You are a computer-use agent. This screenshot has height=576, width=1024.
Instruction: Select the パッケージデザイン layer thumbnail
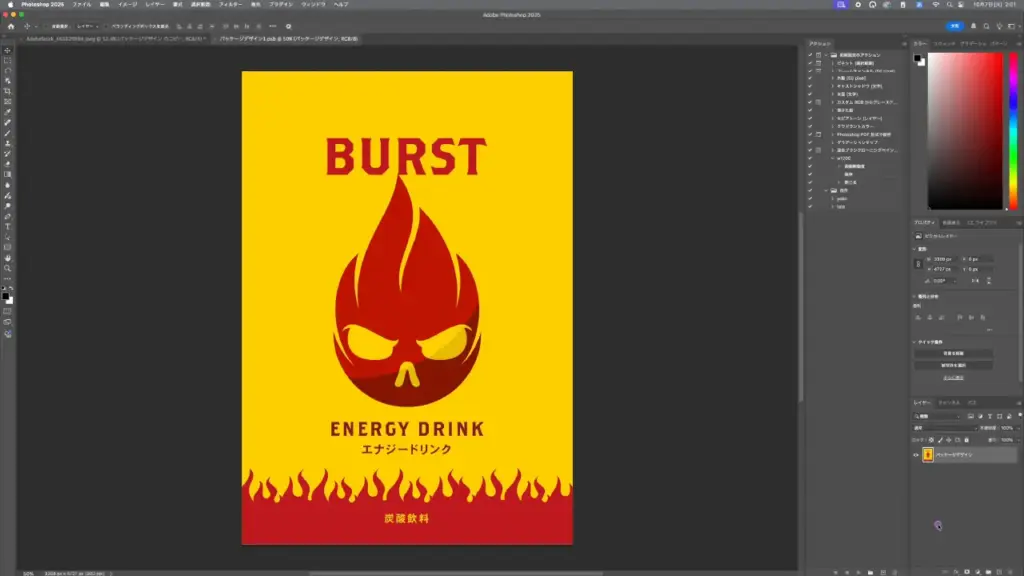tap(928, 454)
